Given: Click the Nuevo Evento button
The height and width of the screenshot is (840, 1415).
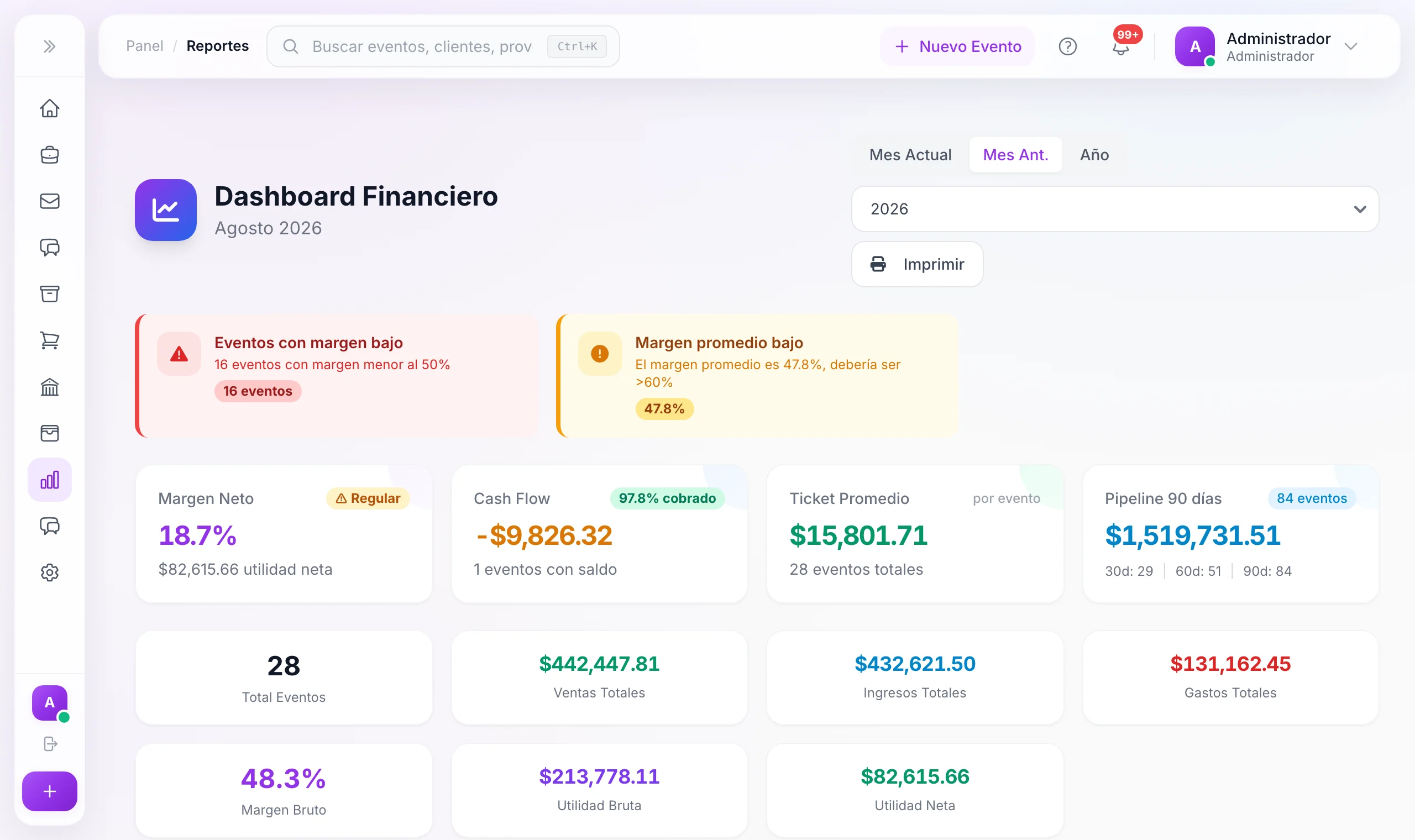Looking at the screenshot, I should pyautogui.click(x=958, y=46).
